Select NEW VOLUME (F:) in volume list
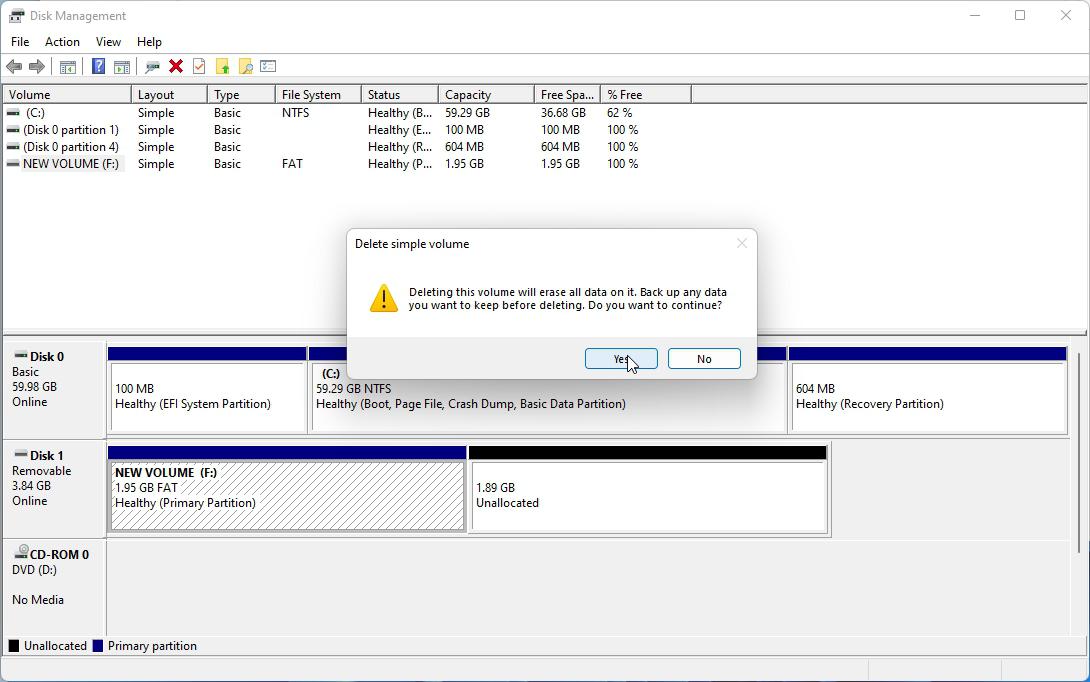This screenshot has width=1090, height=682. click(70, 164)
